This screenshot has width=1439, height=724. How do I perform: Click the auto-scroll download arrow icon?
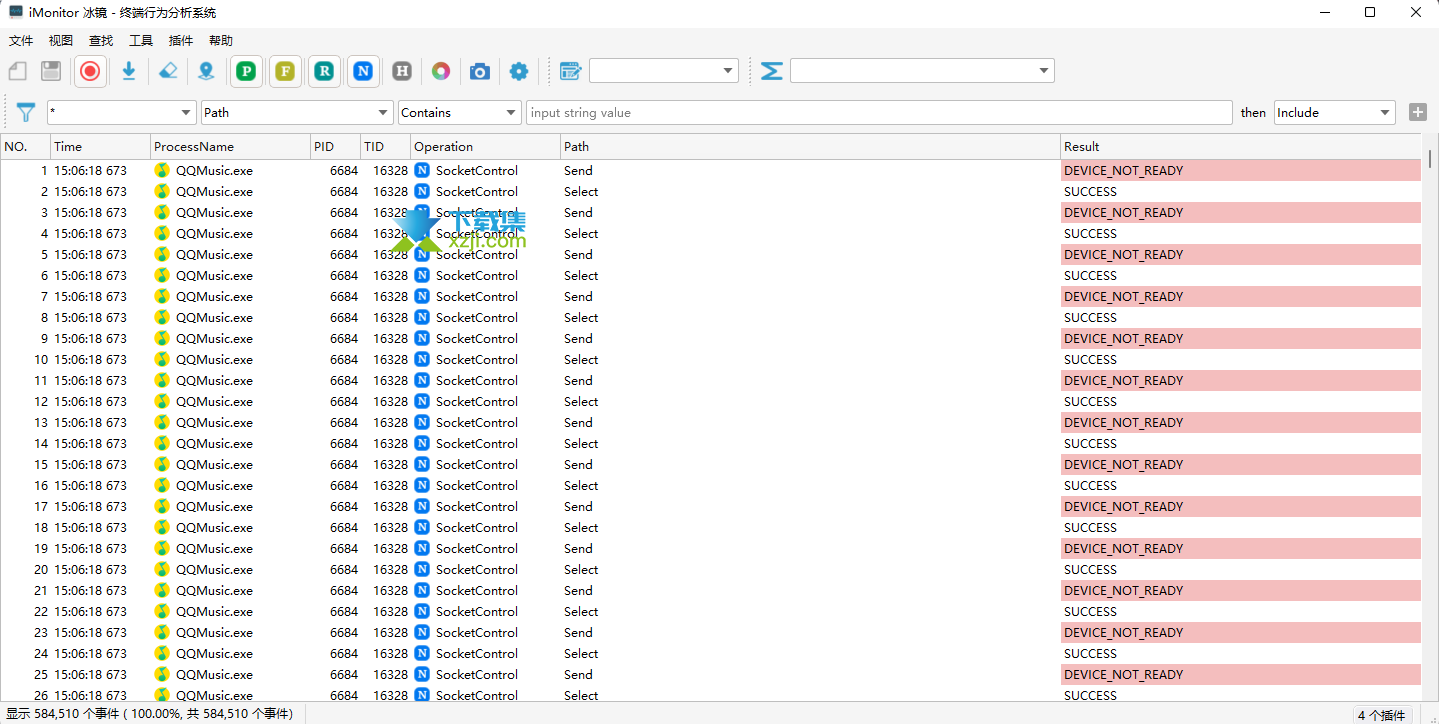pyautogui.click(x=129, y=71)
